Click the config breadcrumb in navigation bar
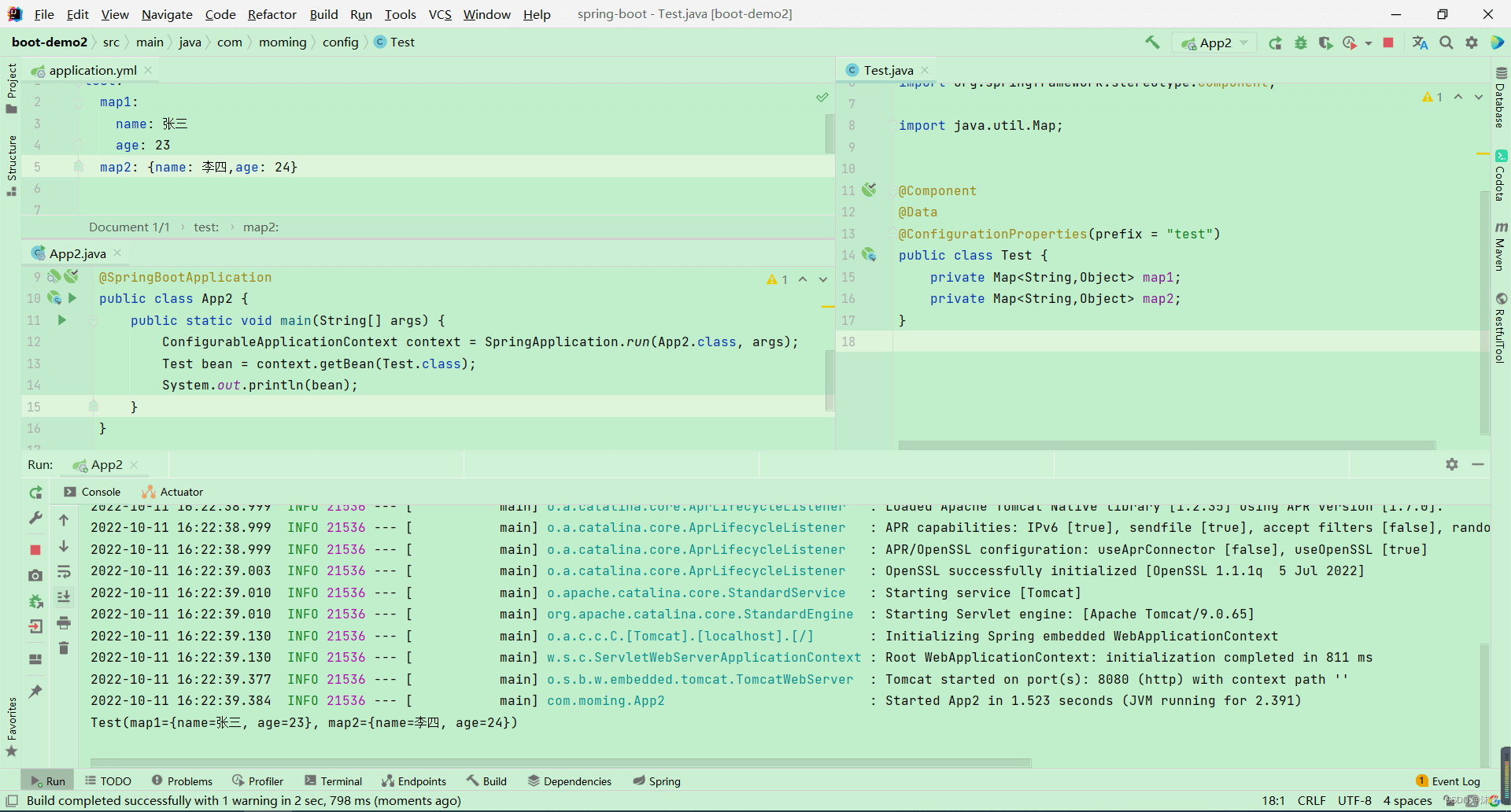The height and width of the screenshot is (812, 1511). pos(340,42)
